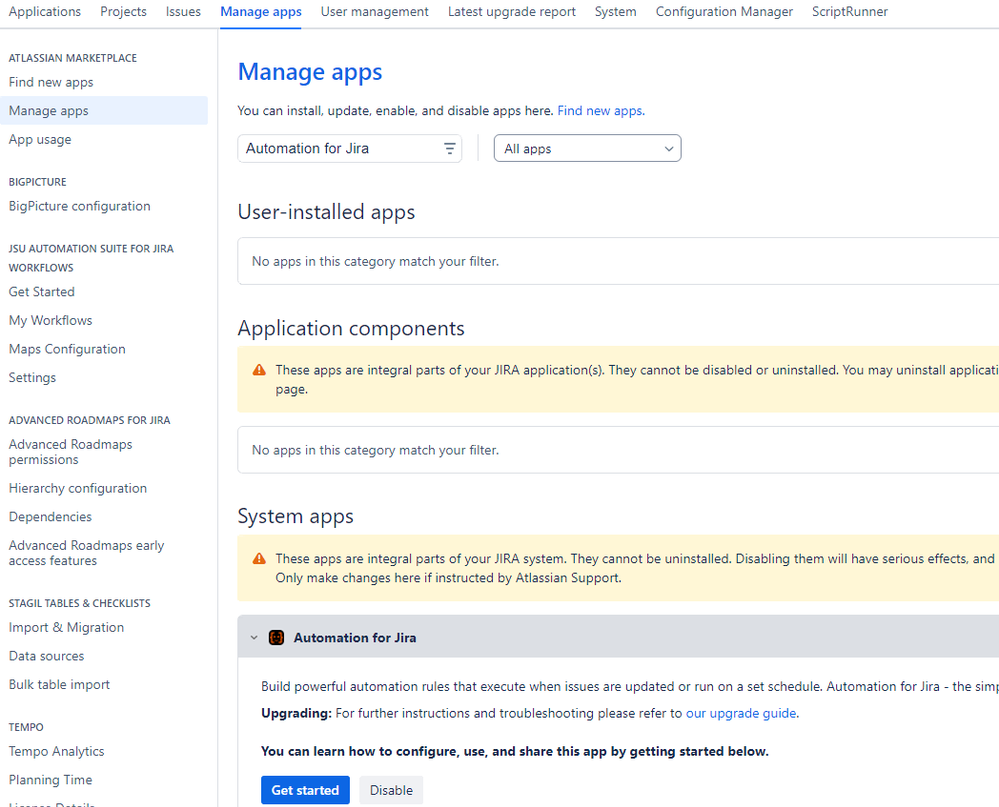Open the All apps dropdown
999x807 pixels.
pos(587,148)
